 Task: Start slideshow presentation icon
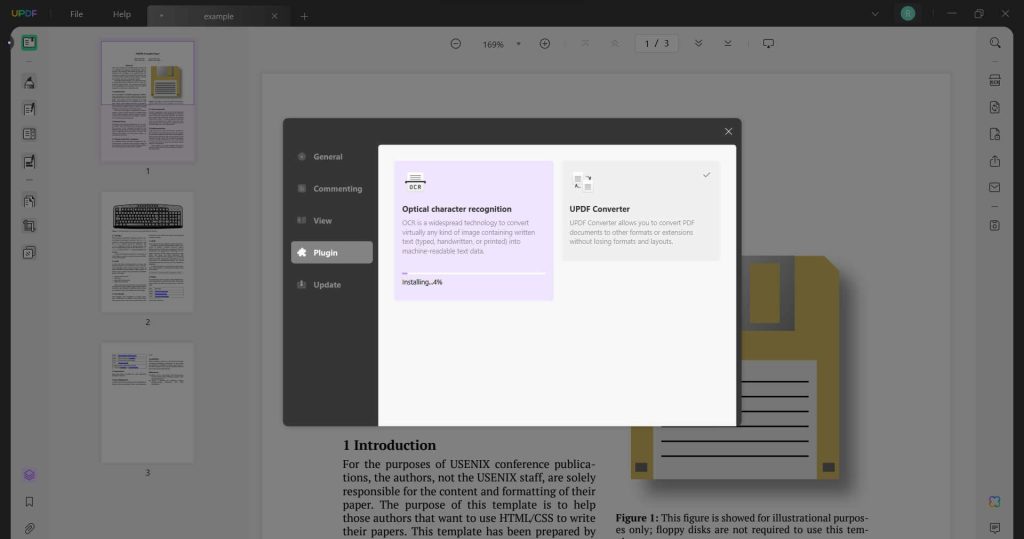coord(769,44)
